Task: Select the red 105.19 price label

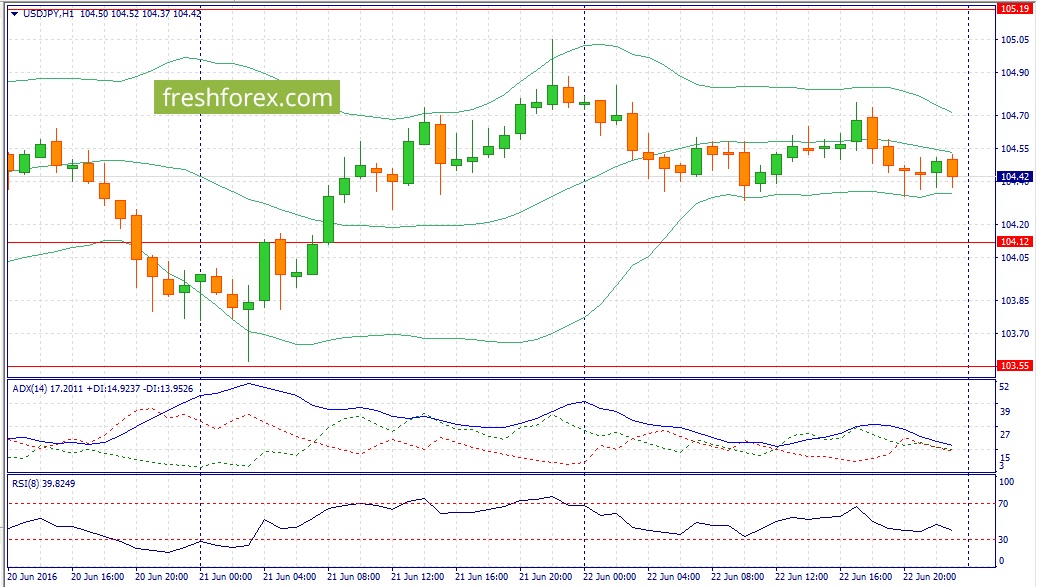Action: pyautogui.click(x=1014, y=8)
